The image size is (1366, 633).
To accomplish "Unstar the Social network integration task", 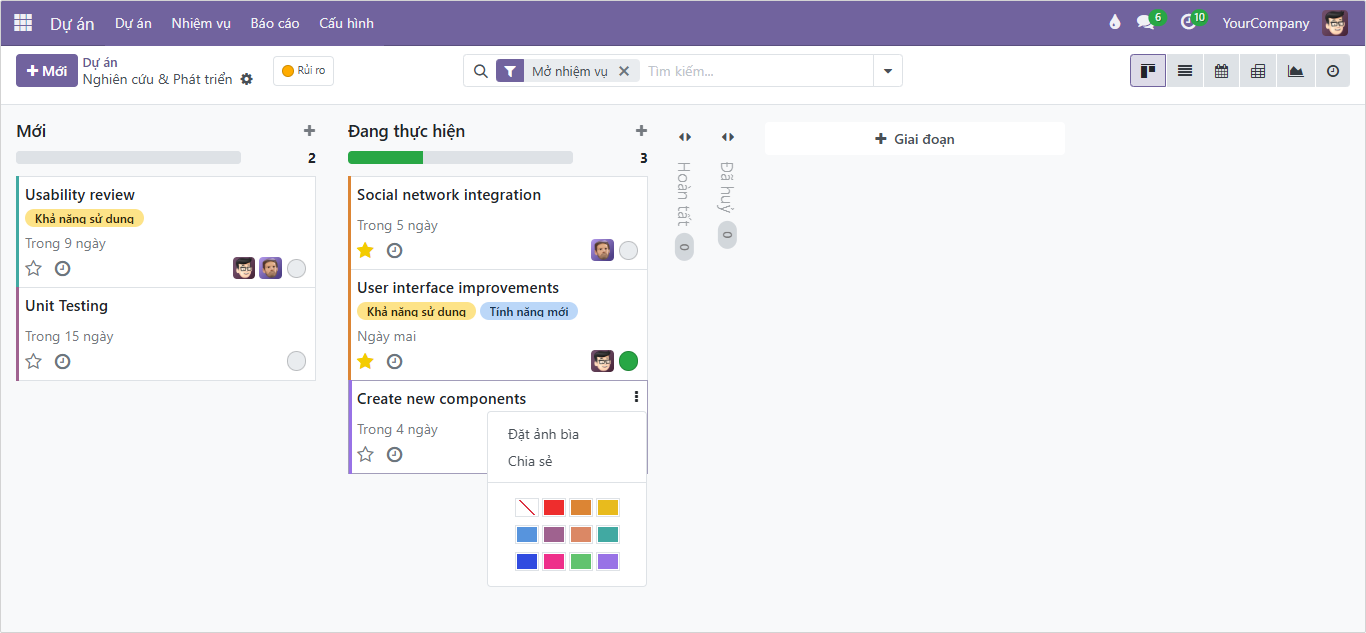I will [366, 250].
